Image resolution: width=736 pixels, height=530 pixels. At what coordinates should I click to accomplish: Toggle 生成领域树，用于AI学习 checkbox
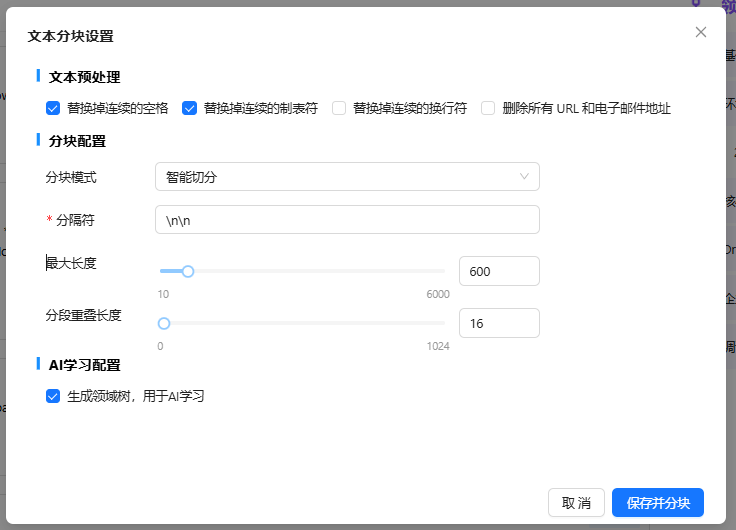[x=53, y=396]
